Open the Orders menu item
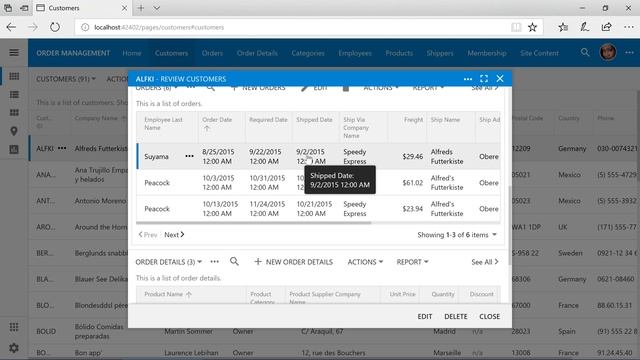This screenshot has width=640, height=360. pyautogui.click(x=212, y=53)
